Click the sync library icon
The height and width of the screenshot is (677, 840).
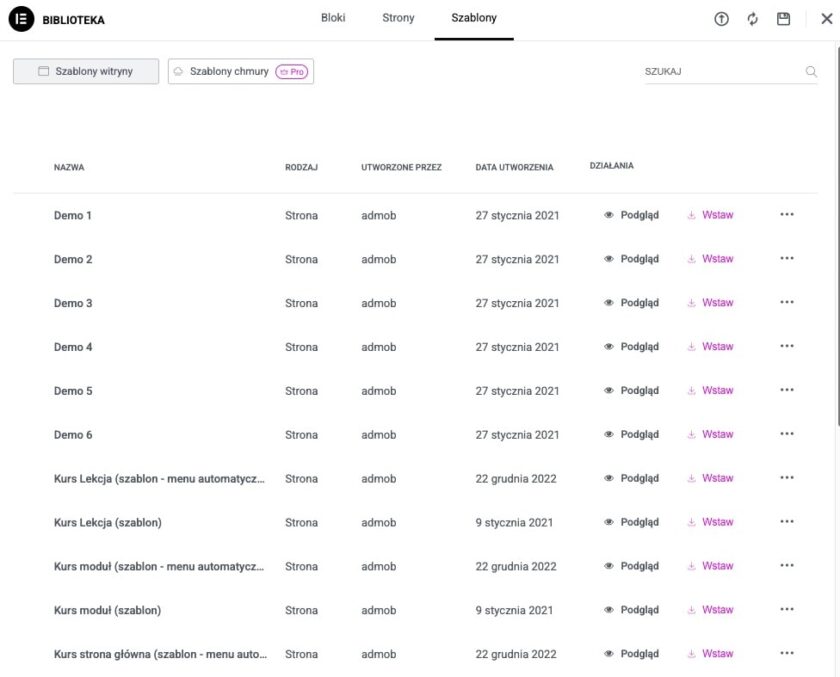point(752,18)
